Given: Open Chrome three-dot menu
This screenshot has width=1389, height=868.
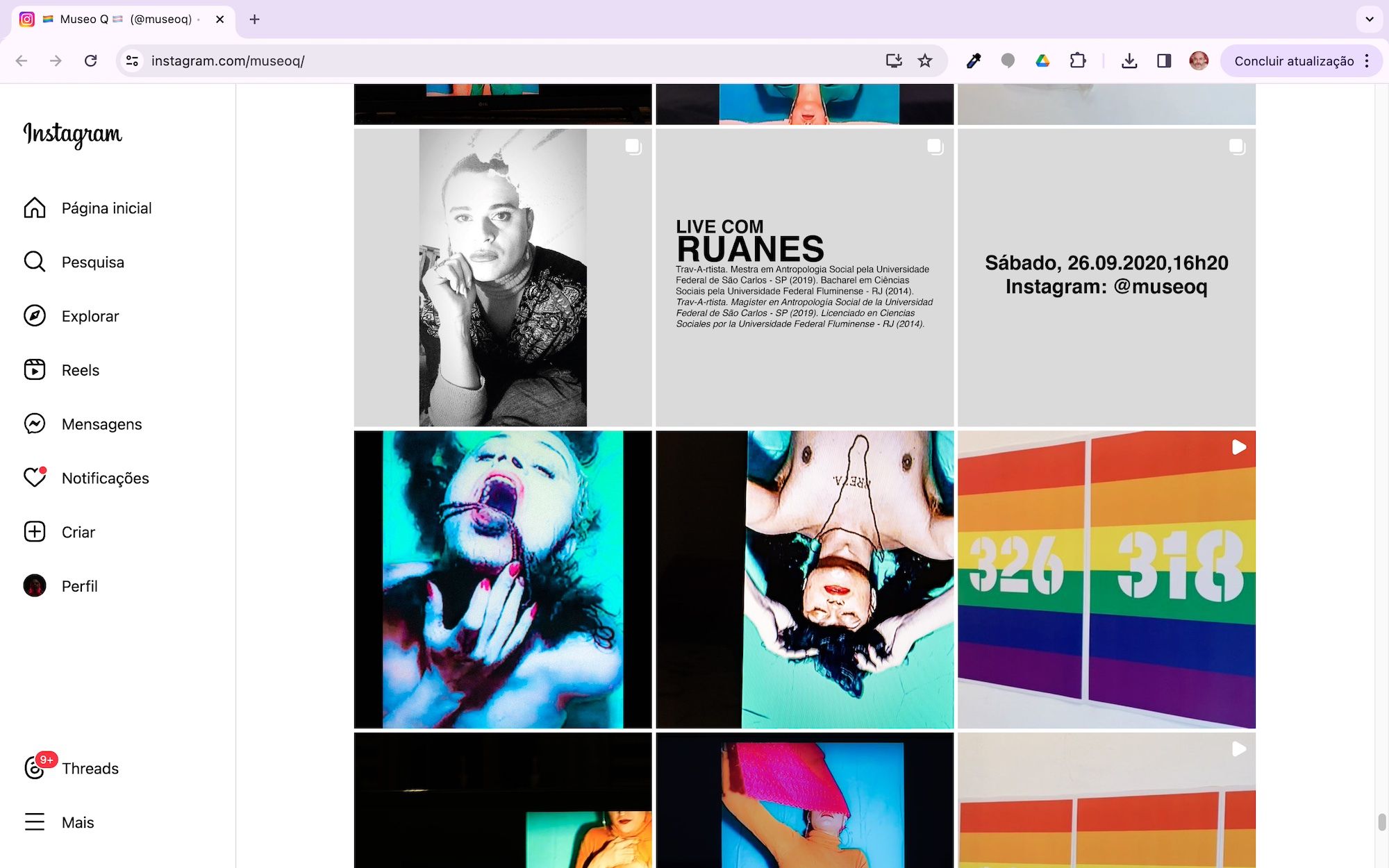Looking at the screenshot, I should tap(1367, 61).
